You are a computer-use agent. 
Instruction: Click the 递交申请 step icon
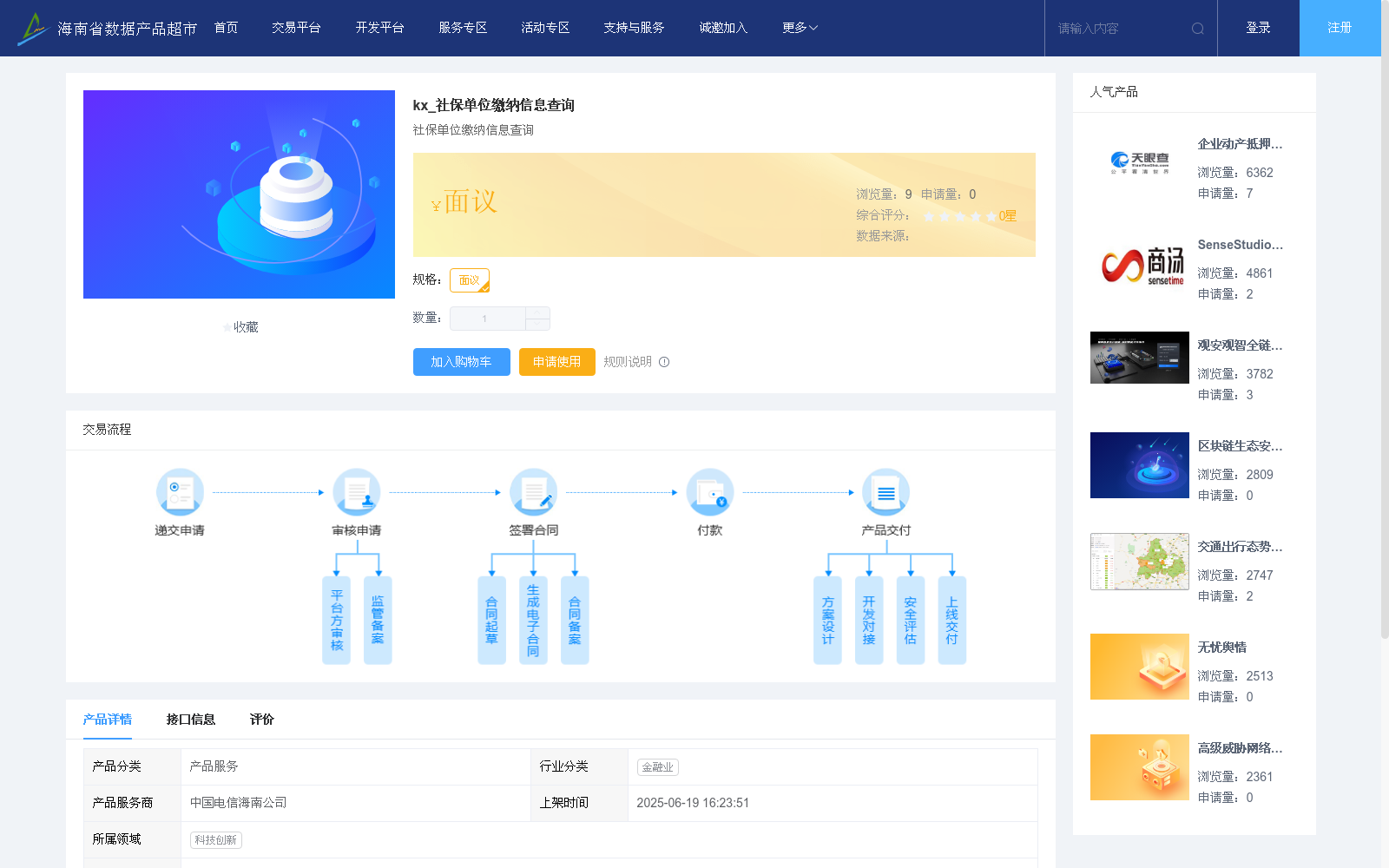180,492
